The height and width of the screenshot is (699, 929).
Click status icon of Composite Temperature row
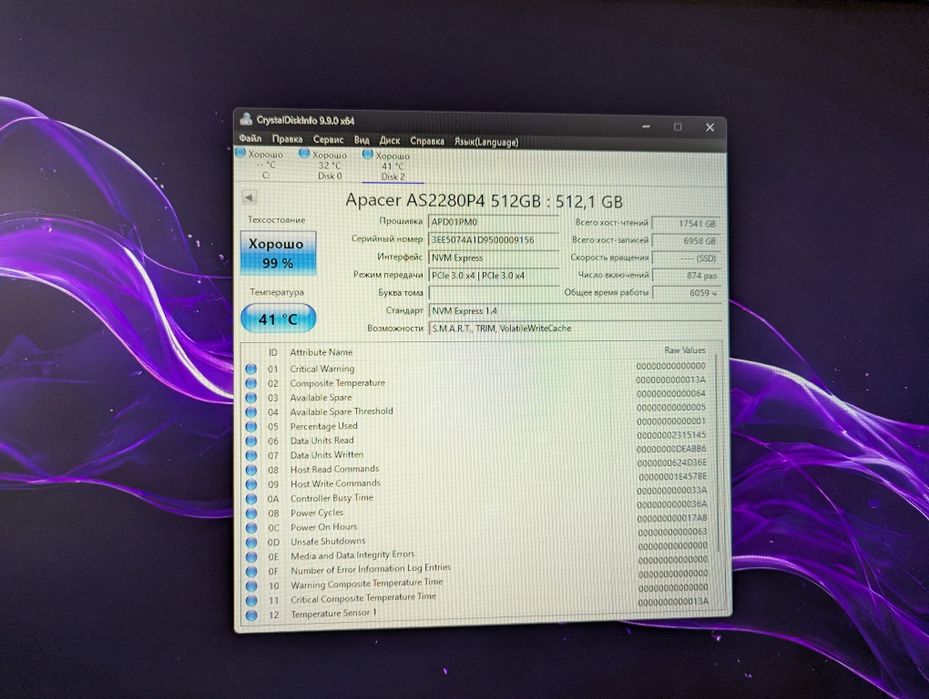251,383
